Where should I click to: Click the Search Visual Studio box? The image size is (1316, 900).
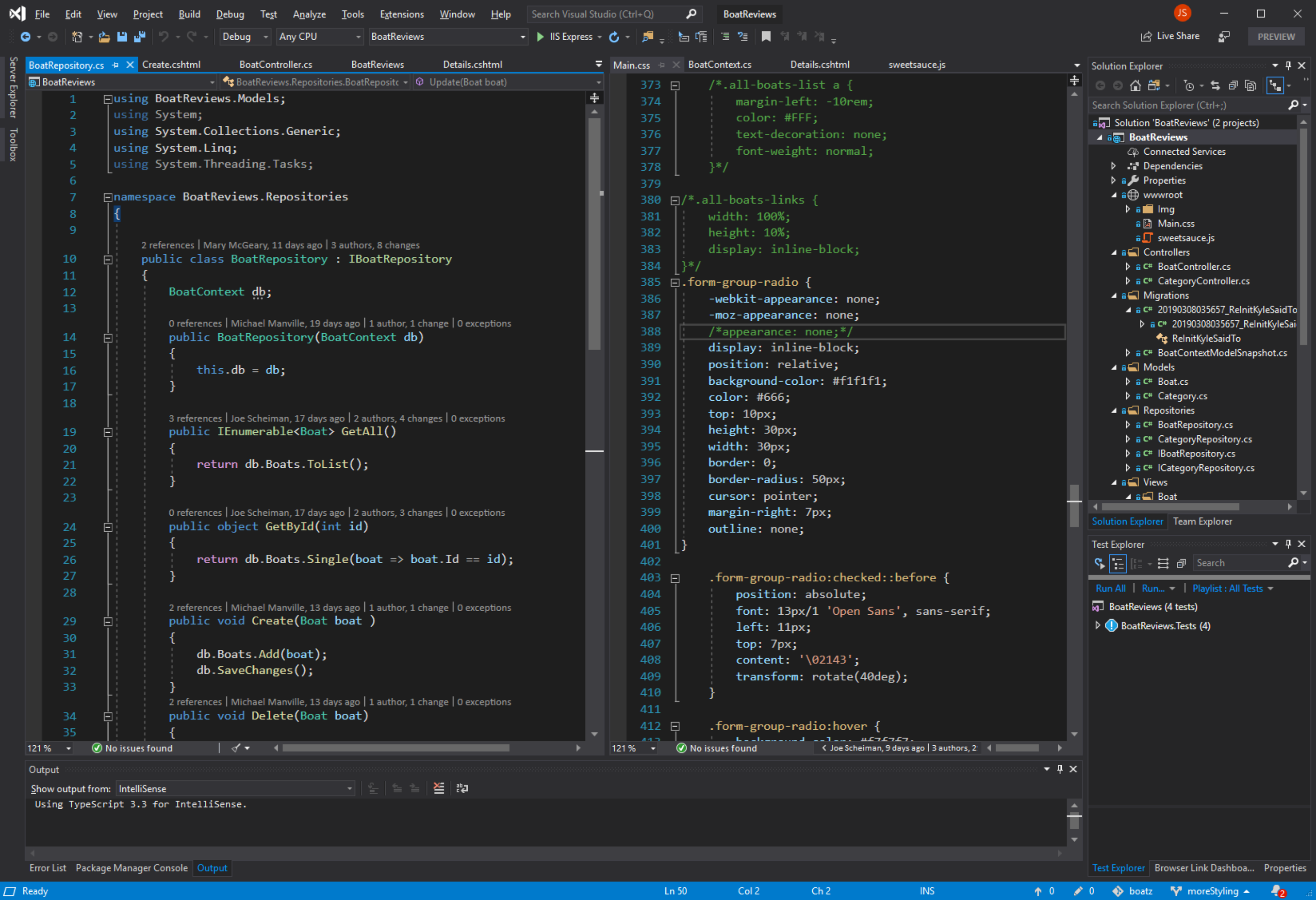coord(613,14)
